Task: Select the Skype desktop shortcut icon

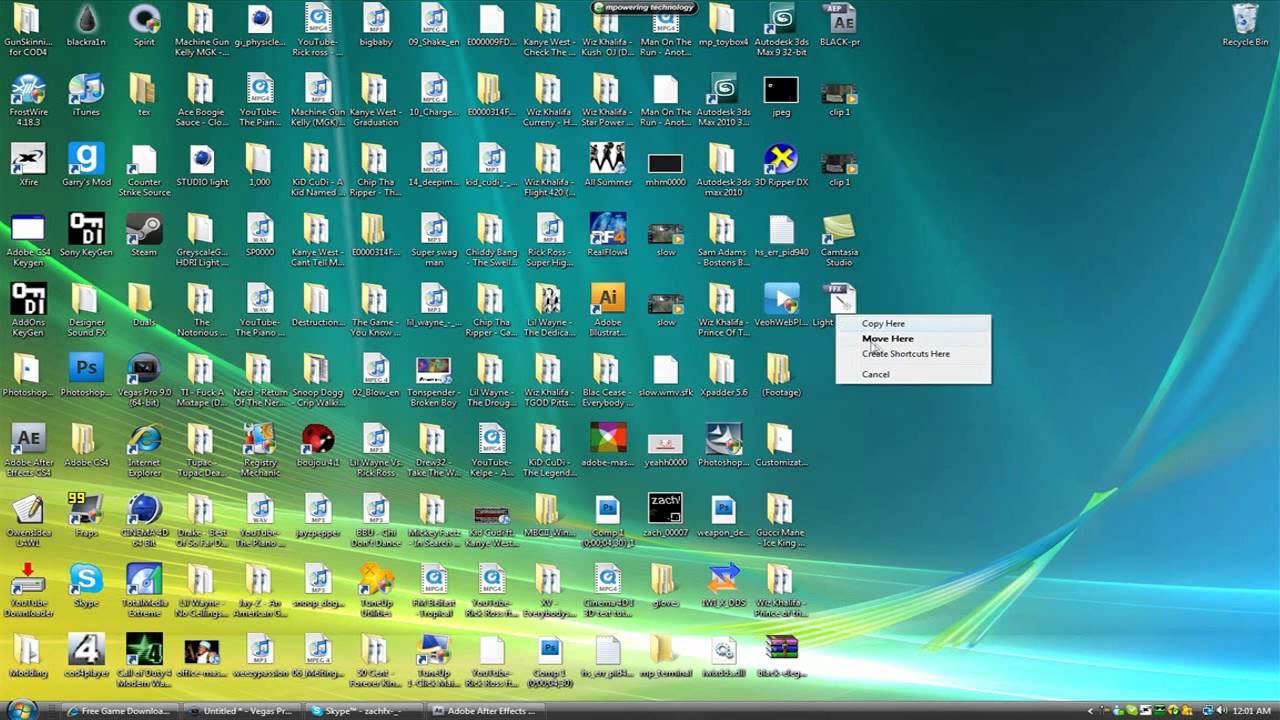Action: tap(86, 586)
